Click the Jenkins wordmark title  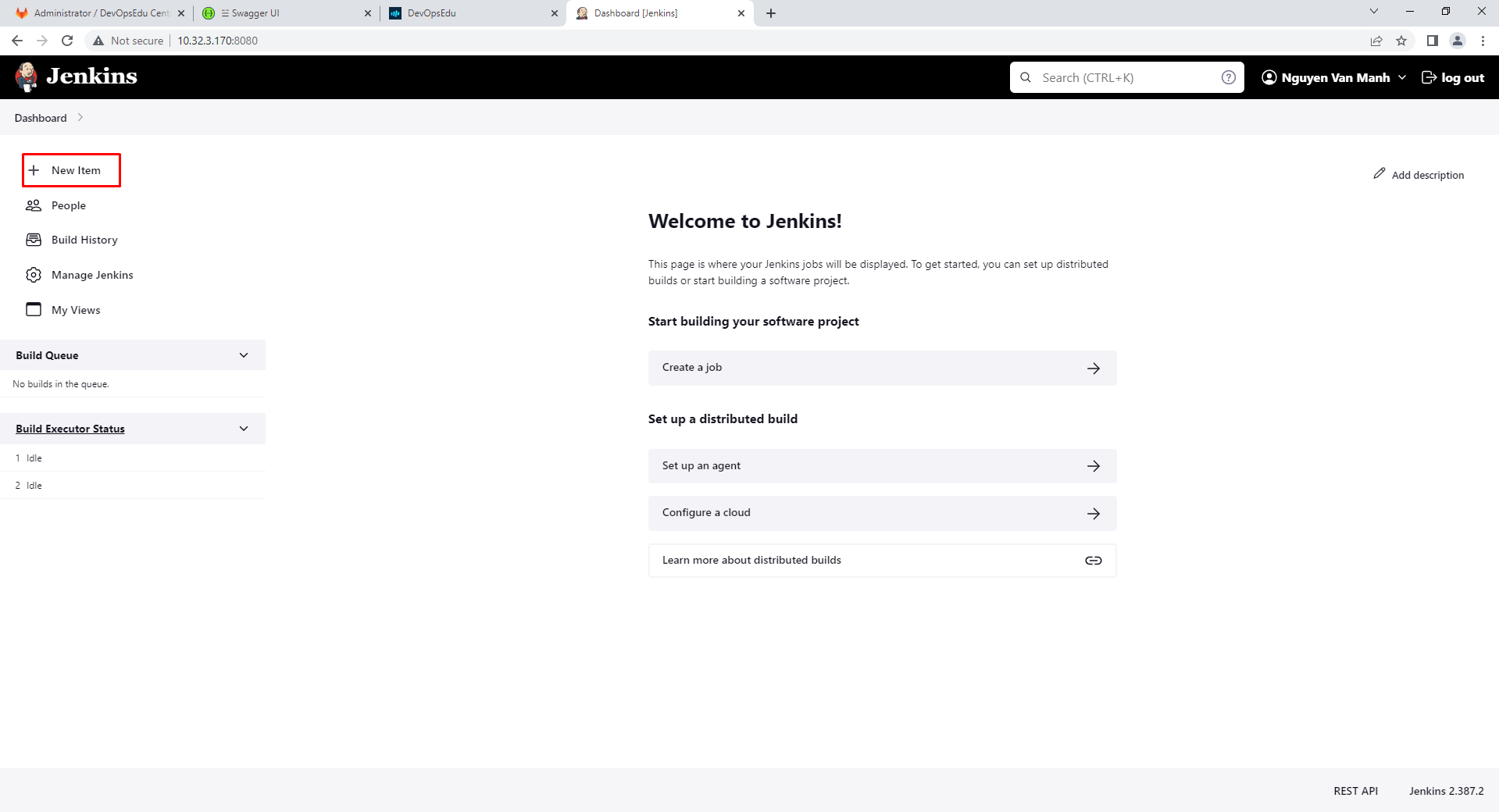[x=91, y=77]
